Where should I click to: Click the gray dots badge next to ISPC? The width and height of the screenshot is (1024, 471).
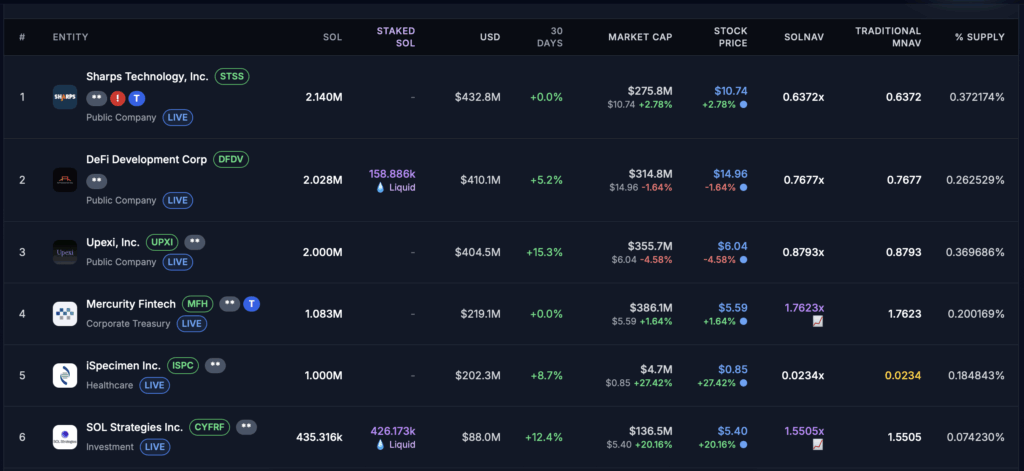click(x=216, y=365)
